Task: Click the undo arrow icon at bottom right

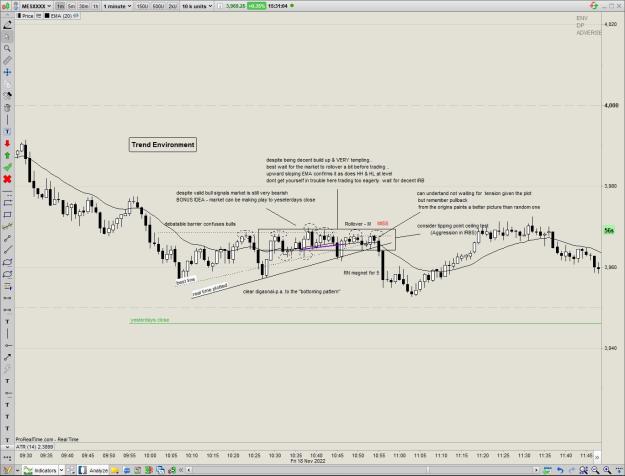Action: click(560, 471)
